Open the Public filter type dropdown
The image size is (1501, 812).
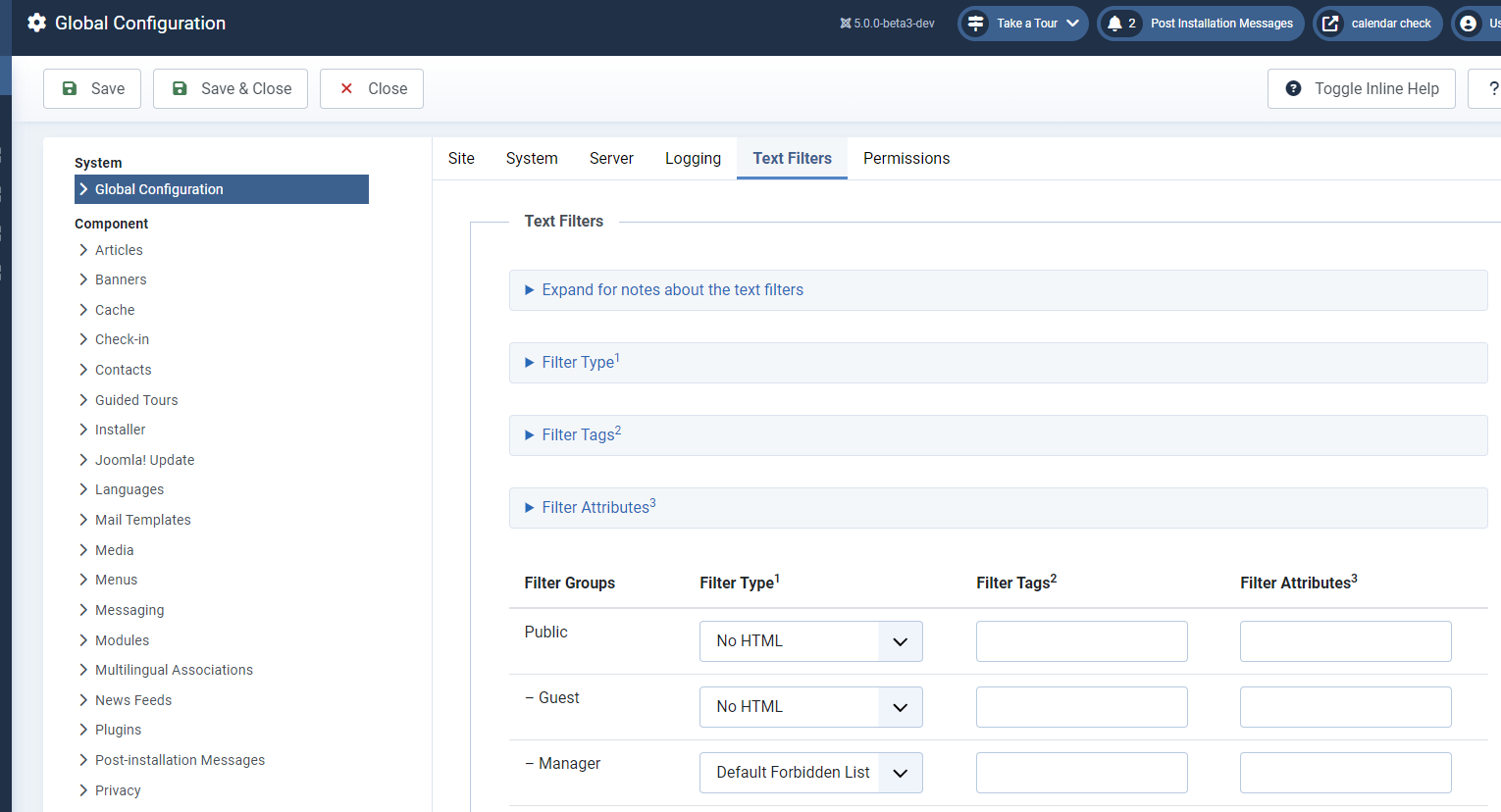811,641
